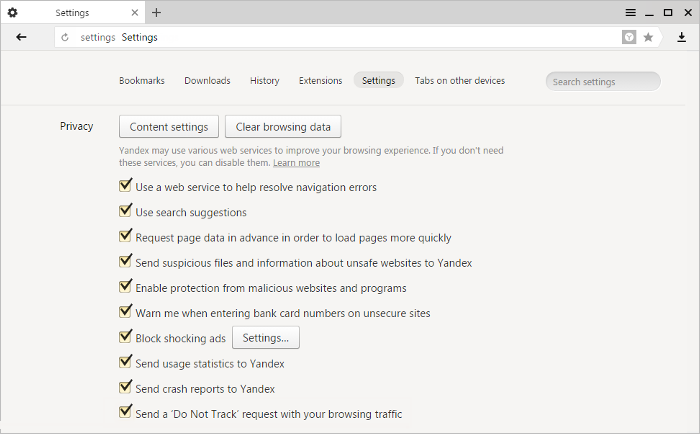Uncheck Use search suggestions

pos(125,210)
